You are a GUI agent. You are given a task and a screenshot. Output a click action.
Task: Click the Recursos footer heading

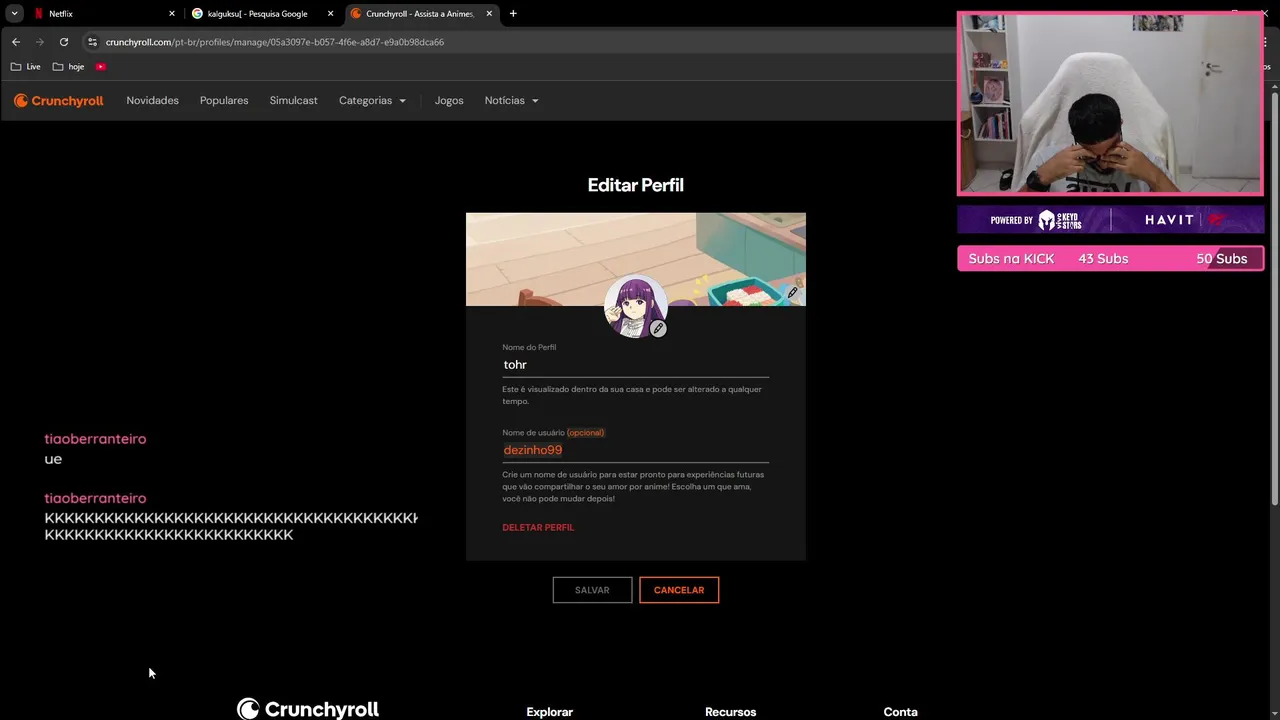click(x=730, y=712)
